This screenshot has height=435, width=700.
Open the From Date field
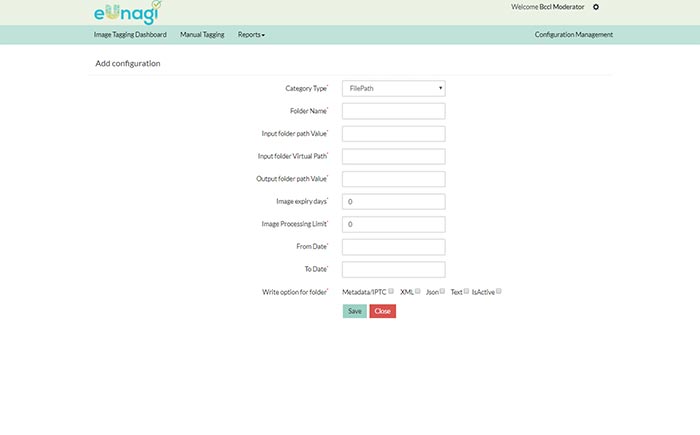pos(393,246)
